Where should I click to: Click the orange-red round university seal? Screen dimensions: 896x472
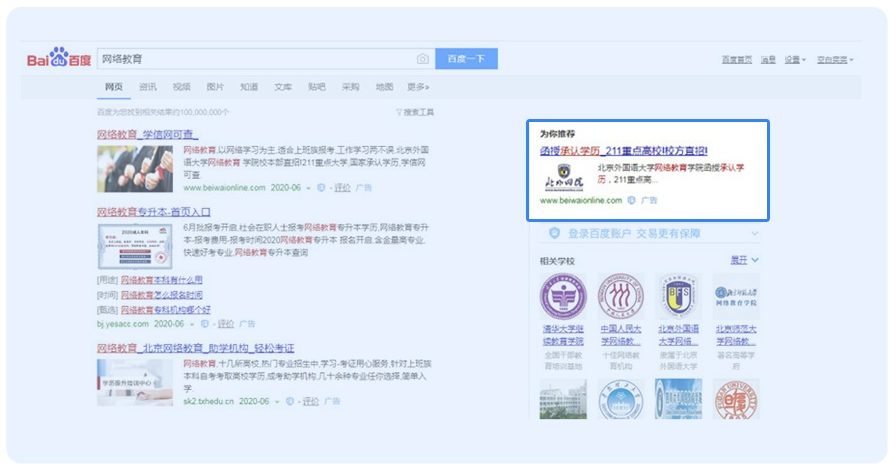point(736,399)
